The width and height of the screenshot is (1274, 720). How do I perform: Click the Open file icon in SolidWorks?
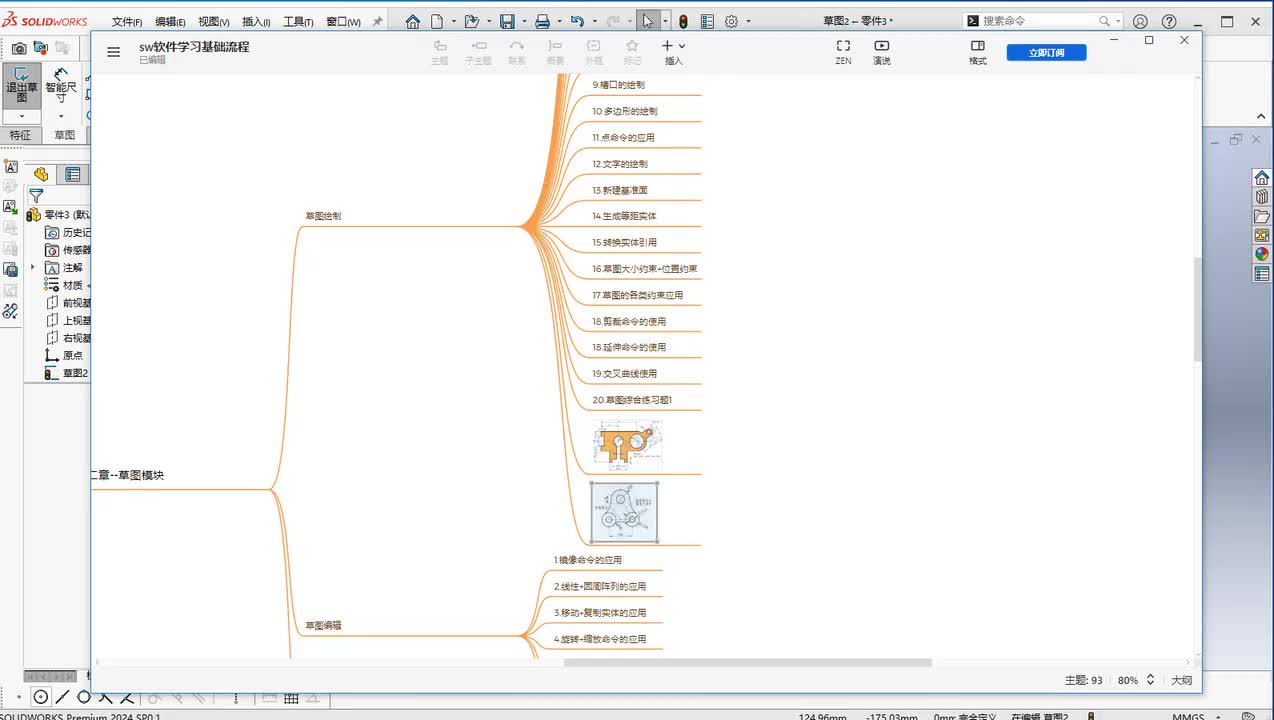(x=472, y=21)
